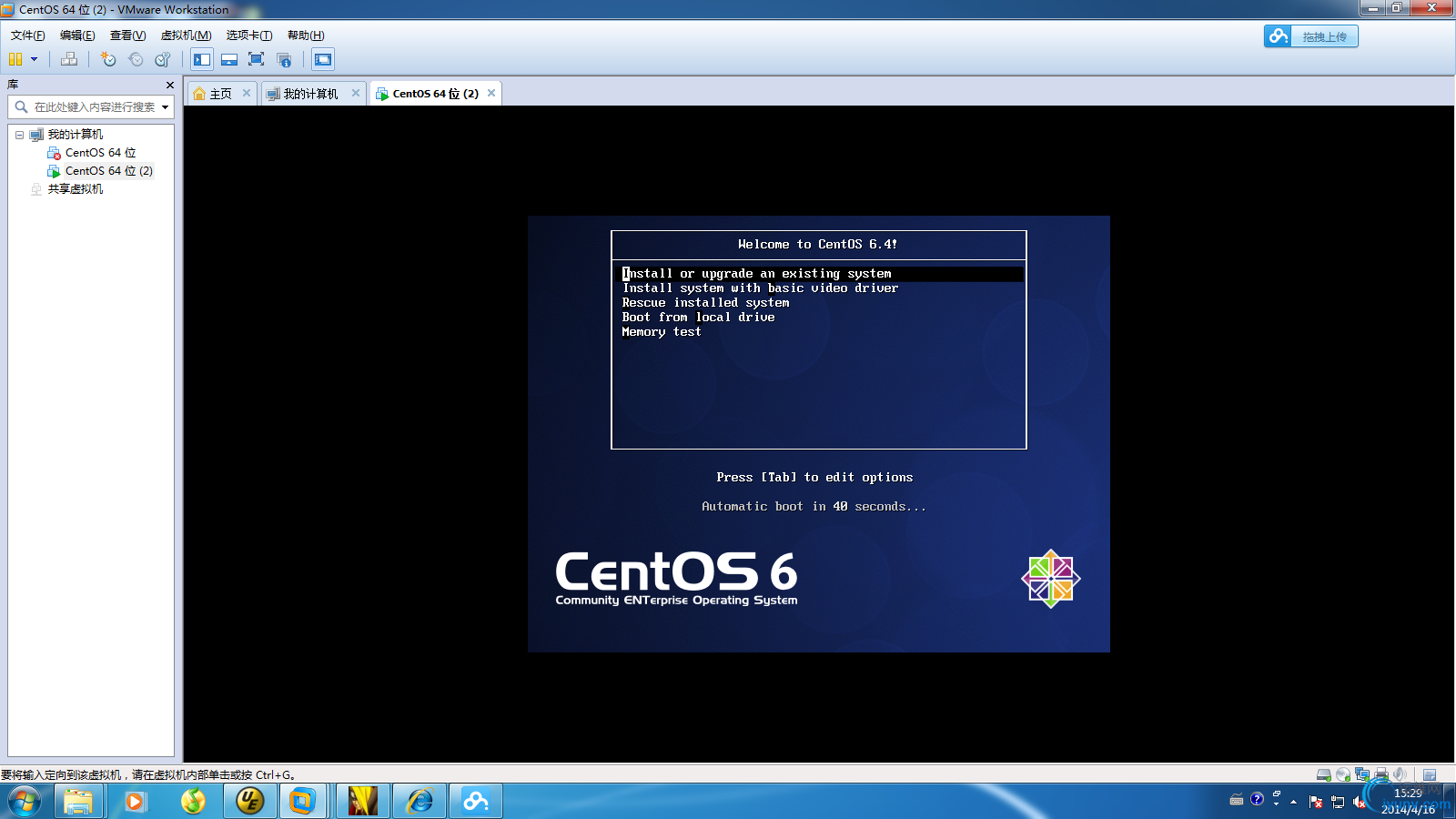Image resolution: width=1456 pixels, height=819 pixels.
Task: Open the 文件(F) menu
Action: click(x=28, y=35)
